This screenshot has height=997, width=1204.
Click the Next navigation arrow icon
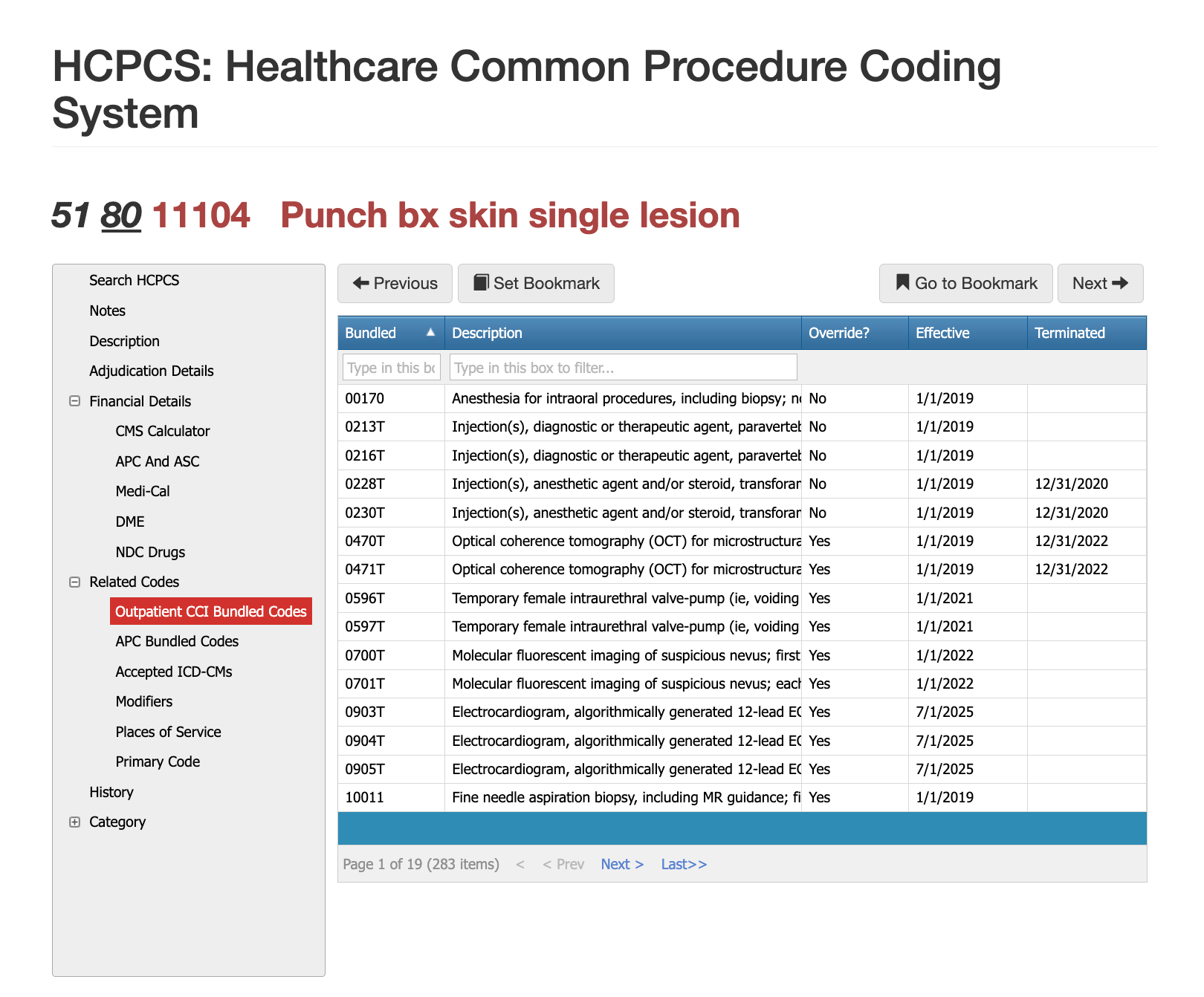[1122, 283]
